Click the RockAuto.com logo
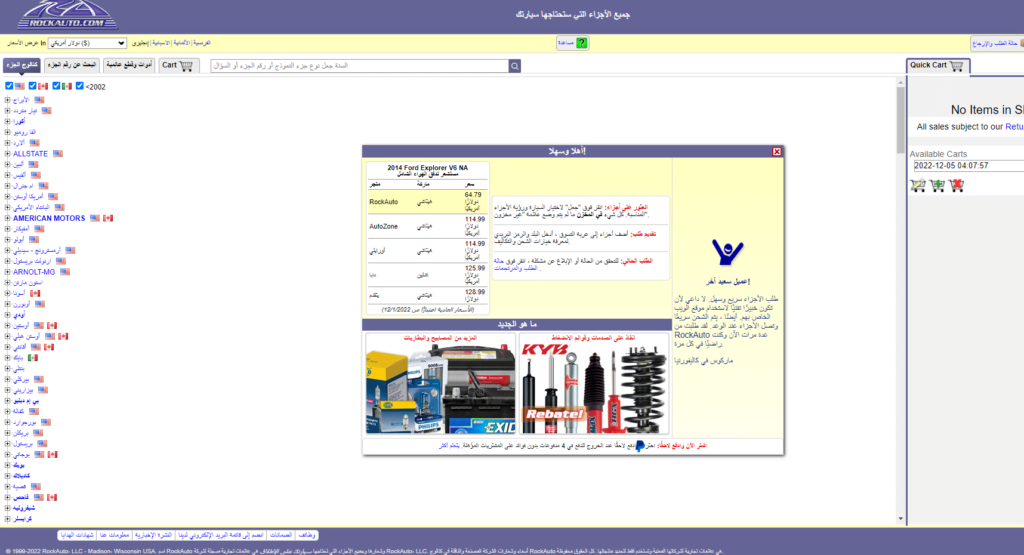Screen dimensions: 1024x555 67,15
